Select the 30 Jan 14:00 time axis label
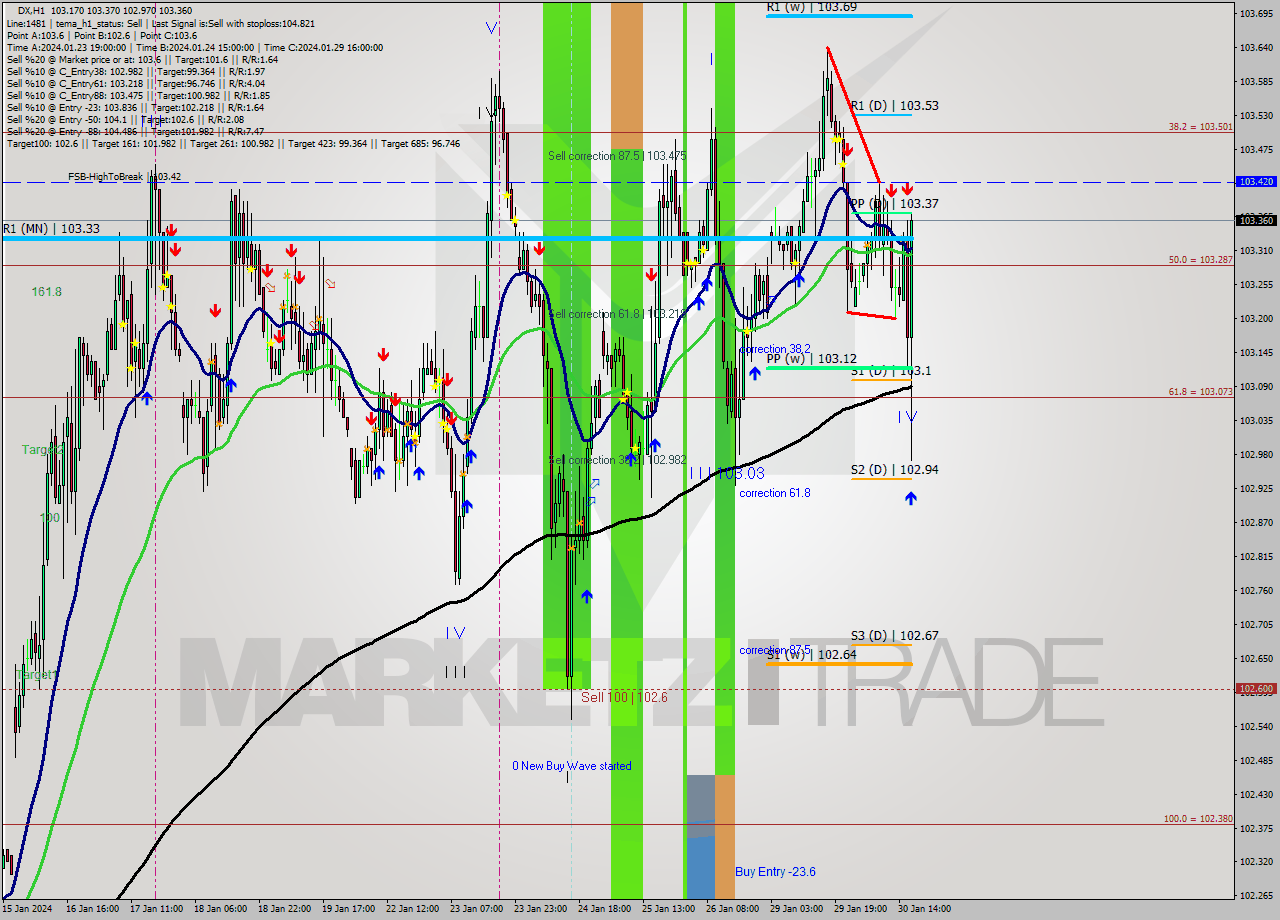Screen dimensions: 1280x920 923,909
